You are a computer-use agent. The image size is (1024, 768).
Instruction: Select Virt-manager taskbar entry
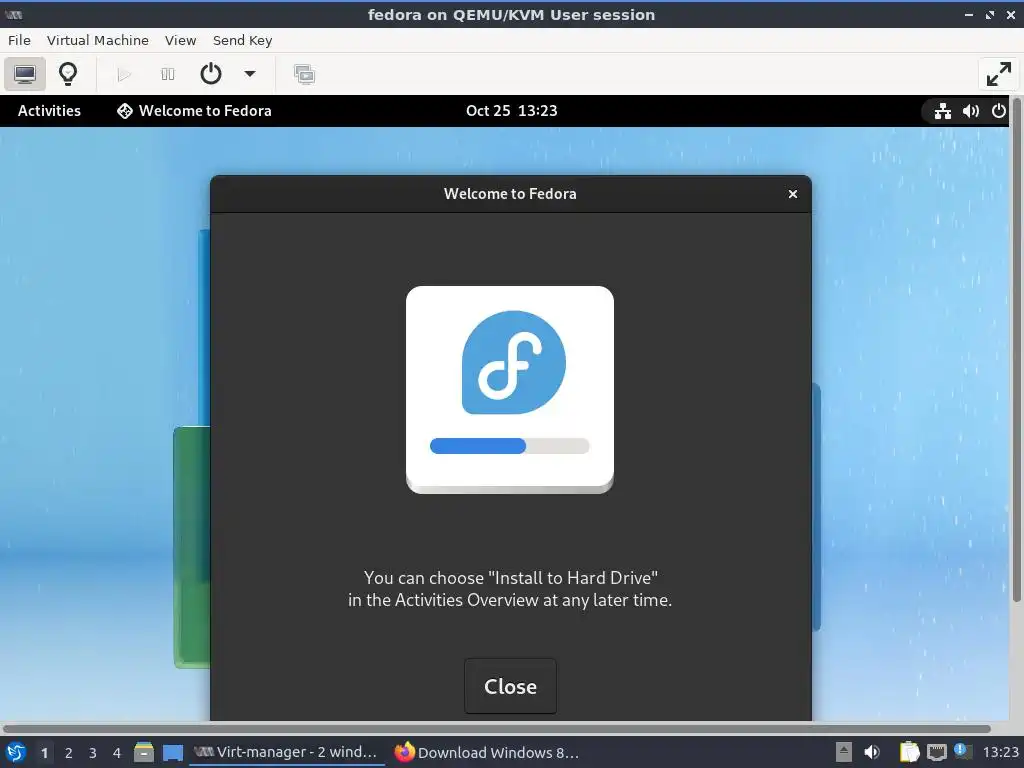(286, 753)
